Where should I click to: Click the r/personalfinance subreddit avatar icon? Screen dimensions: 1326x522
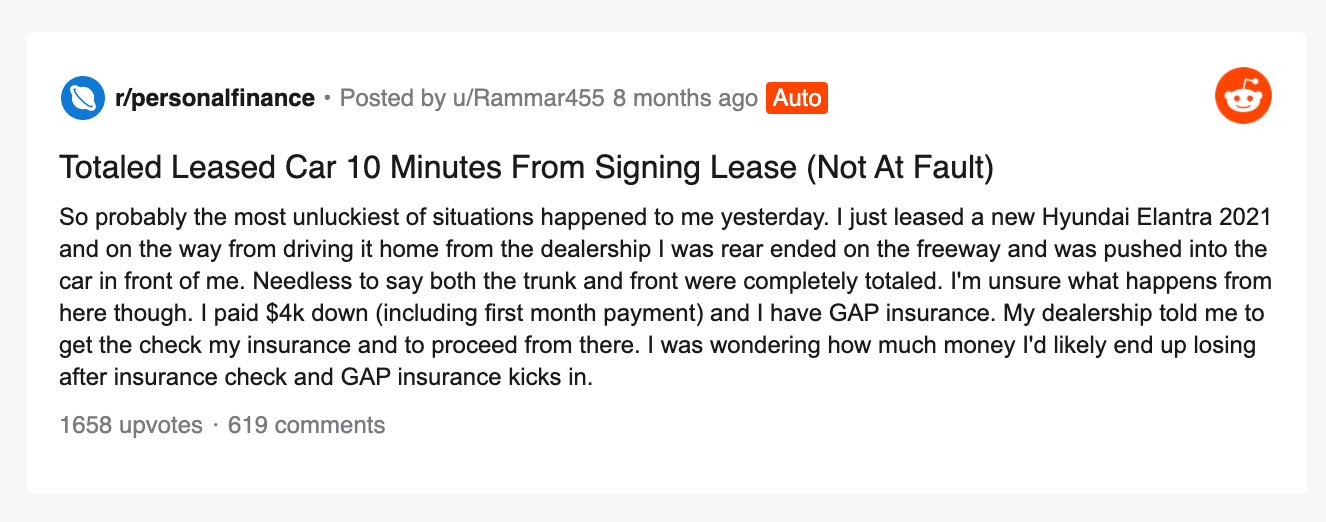83,98
